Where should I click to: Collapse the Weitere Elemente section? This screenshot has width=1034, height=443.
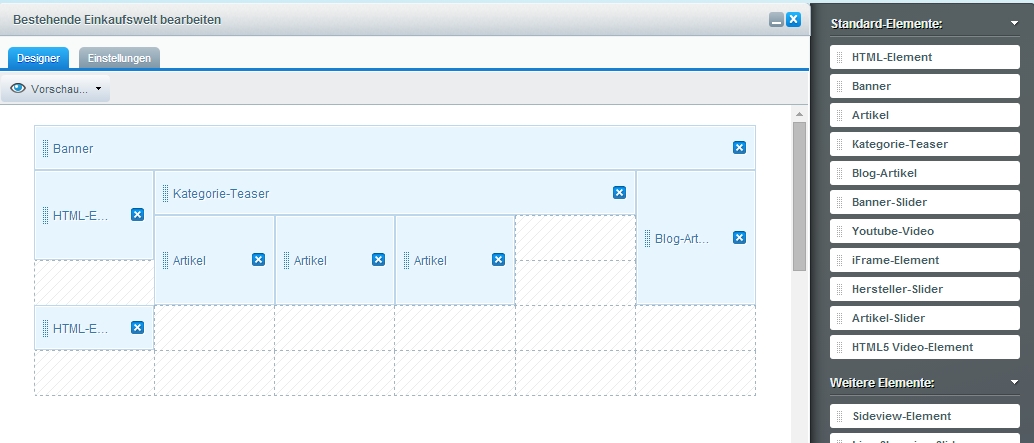(x=1014, y=382)
